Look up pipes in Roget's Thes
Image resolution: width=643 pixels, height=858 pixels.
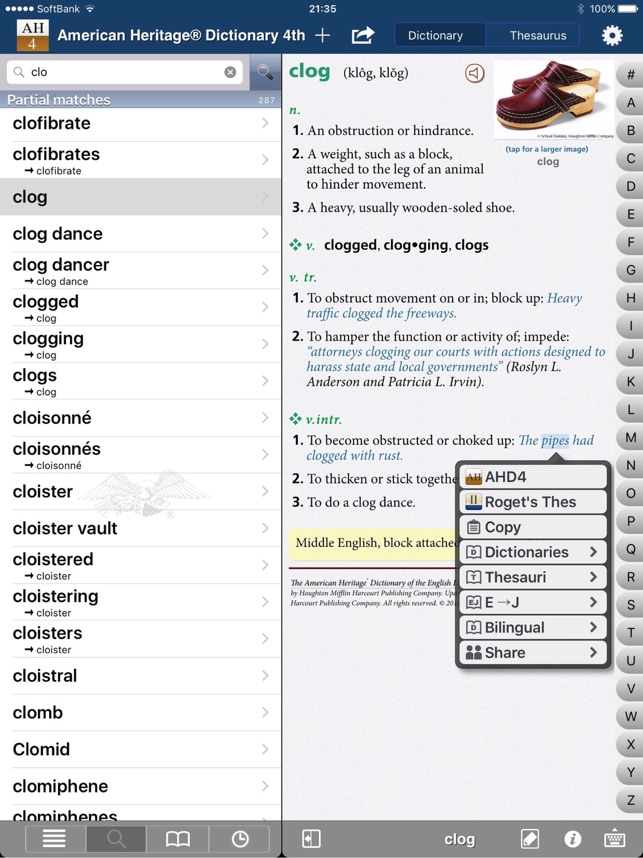click(533, 502)
